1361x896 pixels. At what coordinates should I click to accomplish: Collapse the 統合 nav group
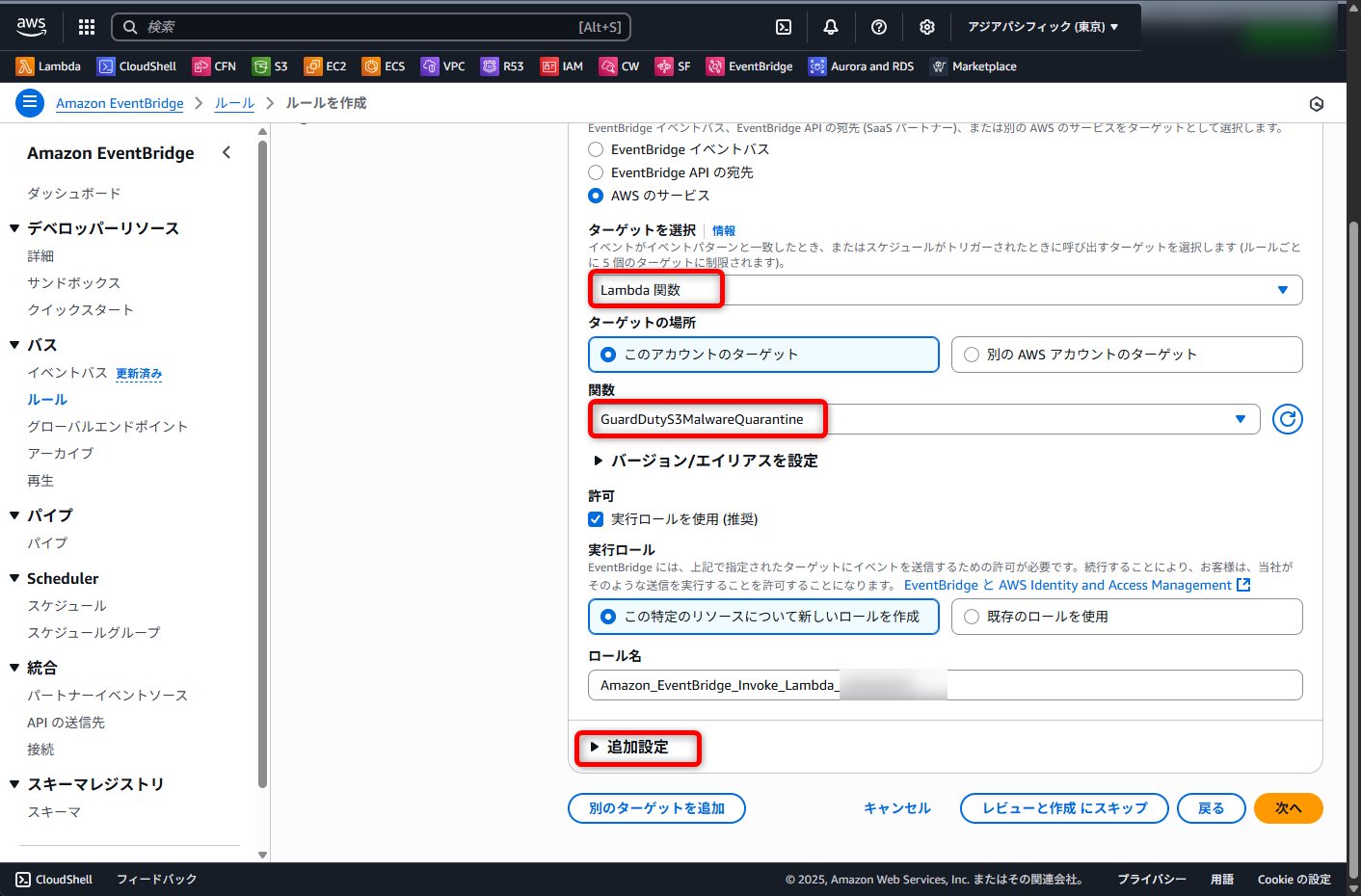click(14, 668)
